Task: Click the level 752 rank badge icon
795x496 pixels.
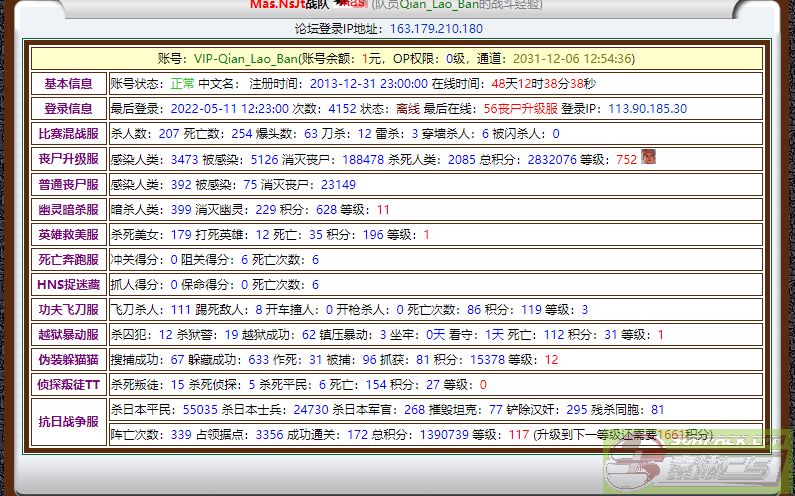Action: 648,158
